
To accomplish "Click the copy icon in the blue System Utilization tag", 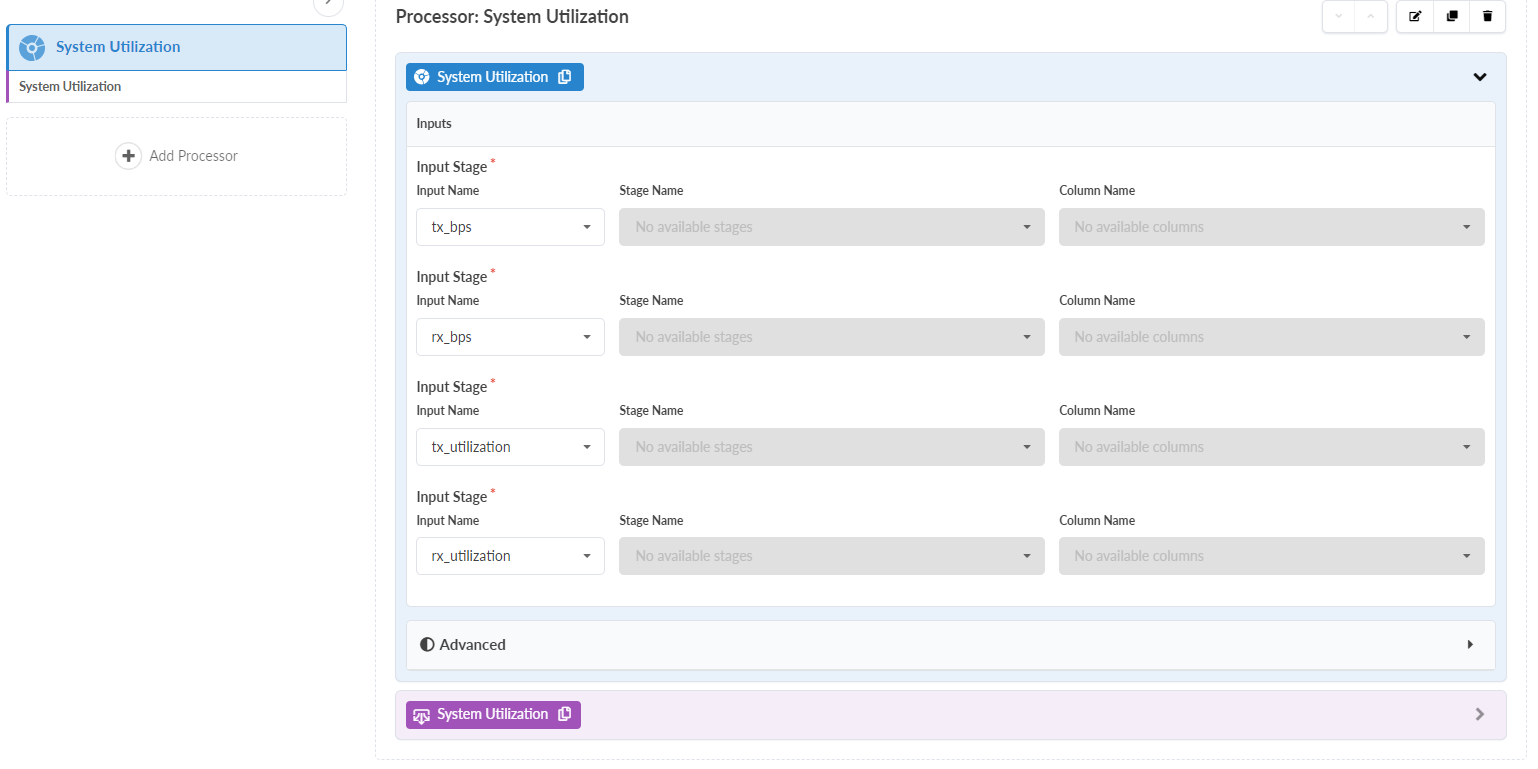I will (565, 77).
